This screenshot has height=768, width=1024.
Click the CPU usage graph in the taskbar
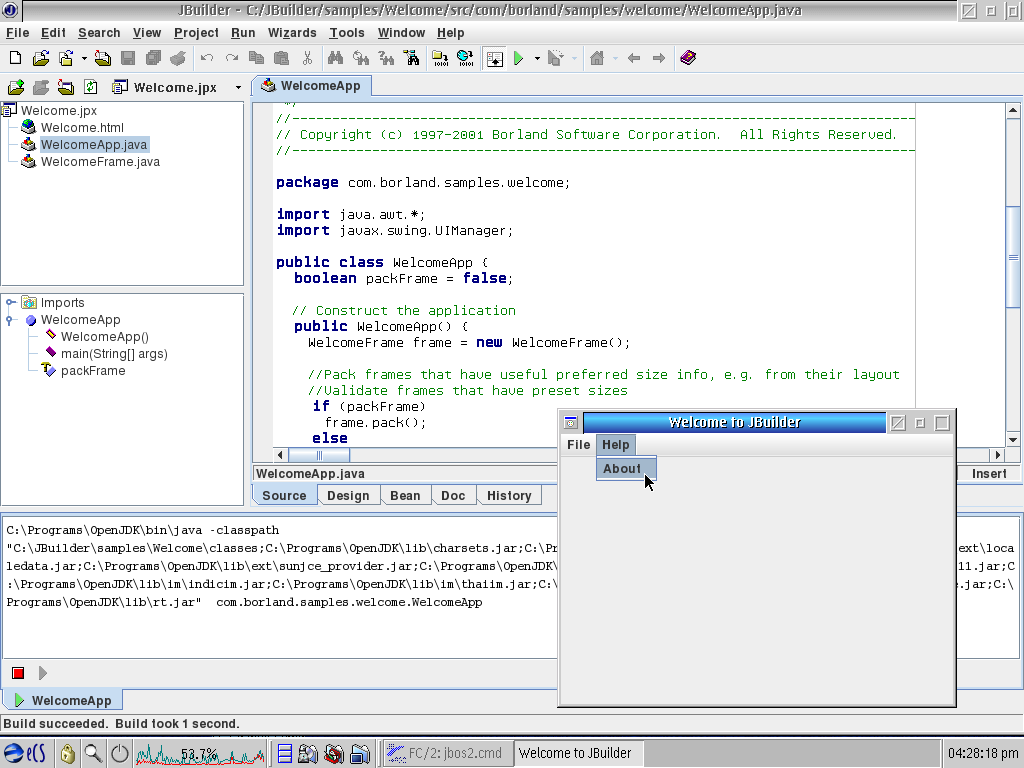tap(200, 752)
